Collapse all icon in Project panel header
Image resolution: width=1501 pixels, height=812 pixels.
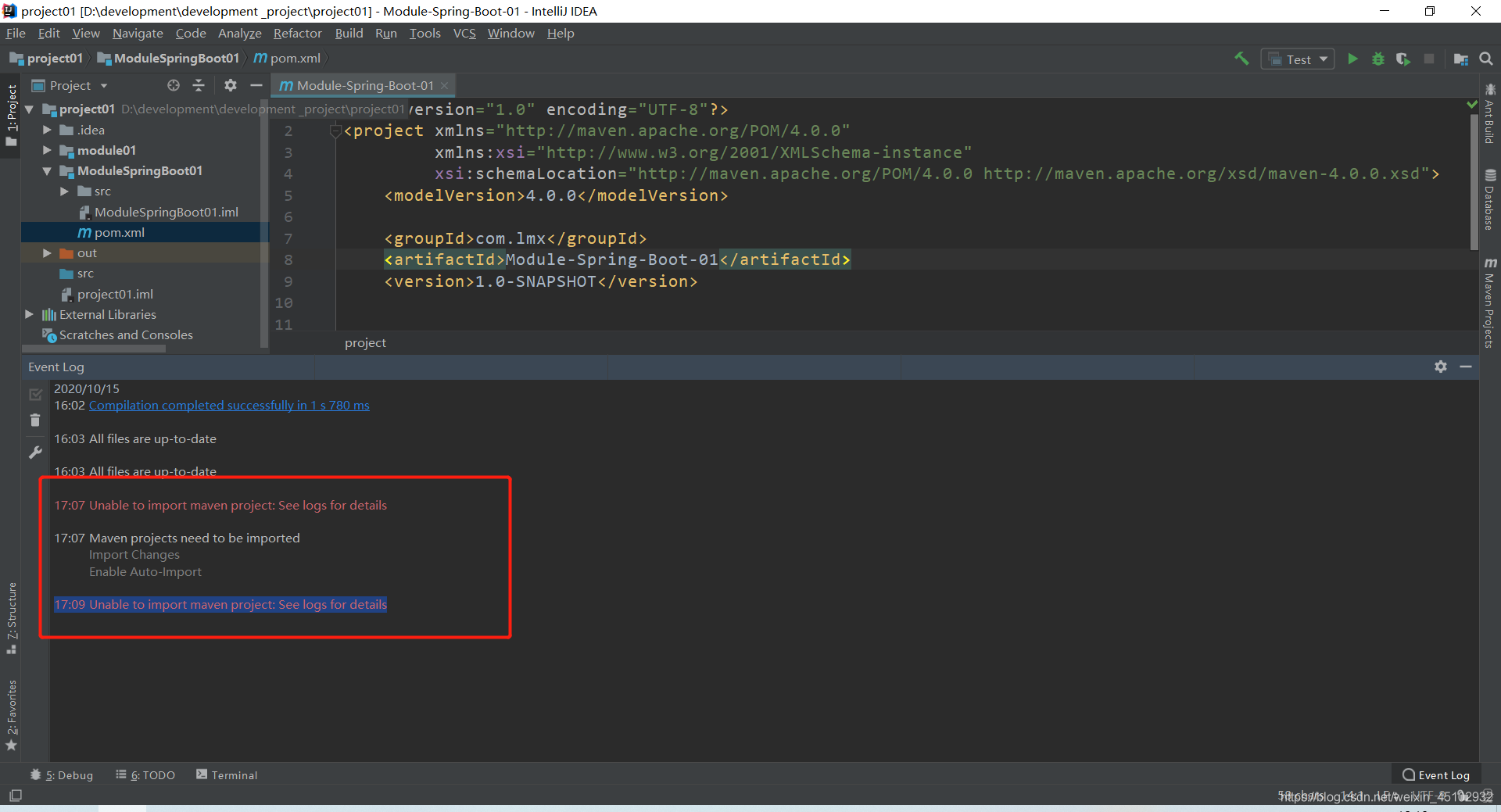click(x=199, y=85)
